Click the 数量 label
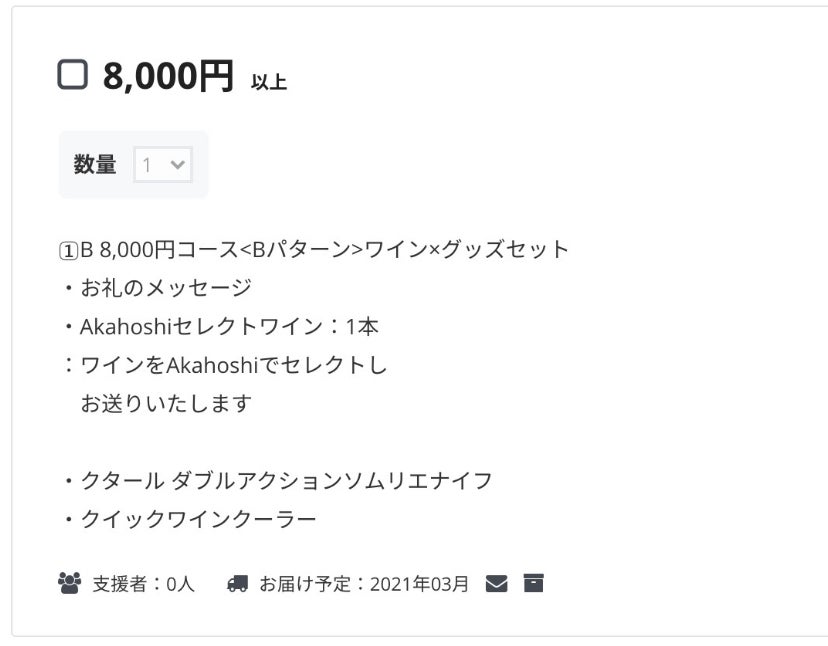Screen dimensions: 828x646 [95, 165]
